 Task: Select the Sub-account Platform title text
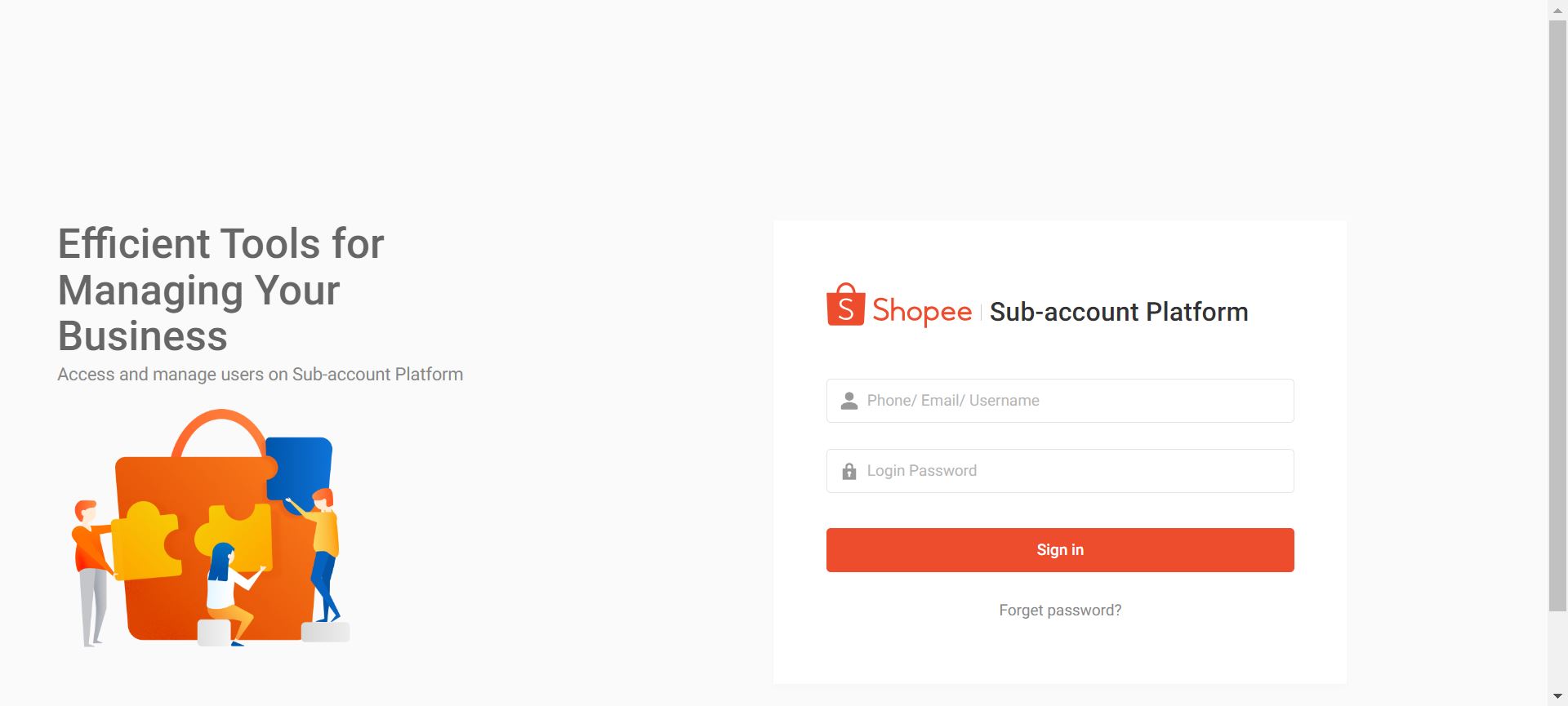click(x=1119, y=311)
